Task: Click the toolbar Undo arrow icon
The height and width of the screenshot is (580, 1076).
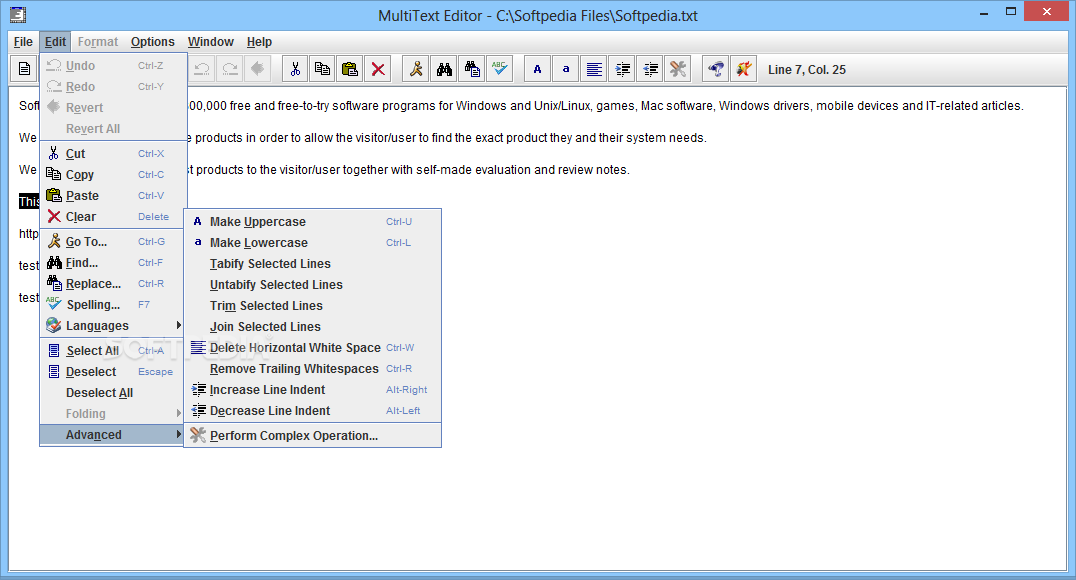Action: coord(202,69)
